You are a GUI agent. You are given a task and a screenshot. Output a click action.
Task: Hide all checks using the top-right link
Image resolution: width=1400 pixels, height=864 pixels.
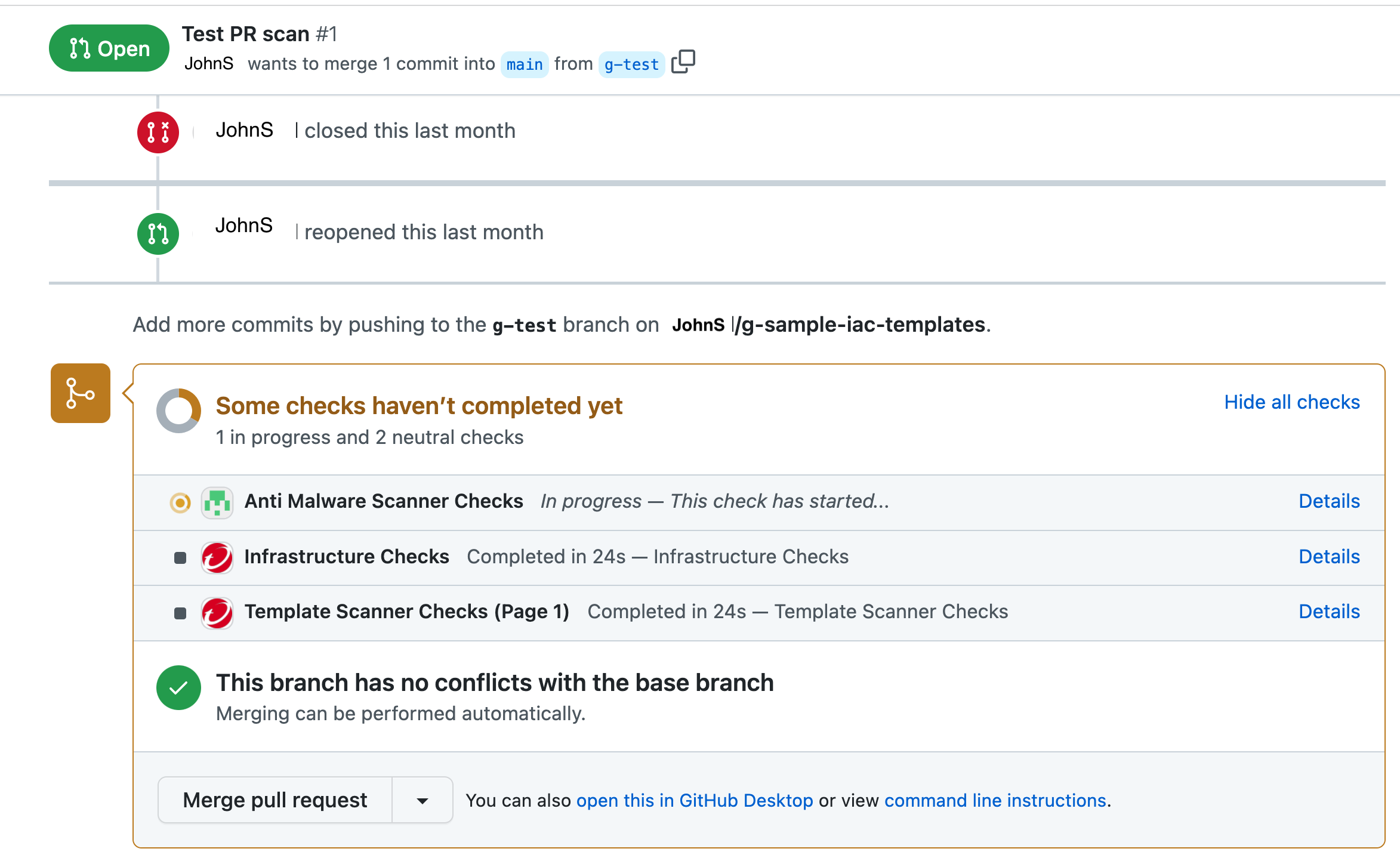click(x=1291, y=402)
